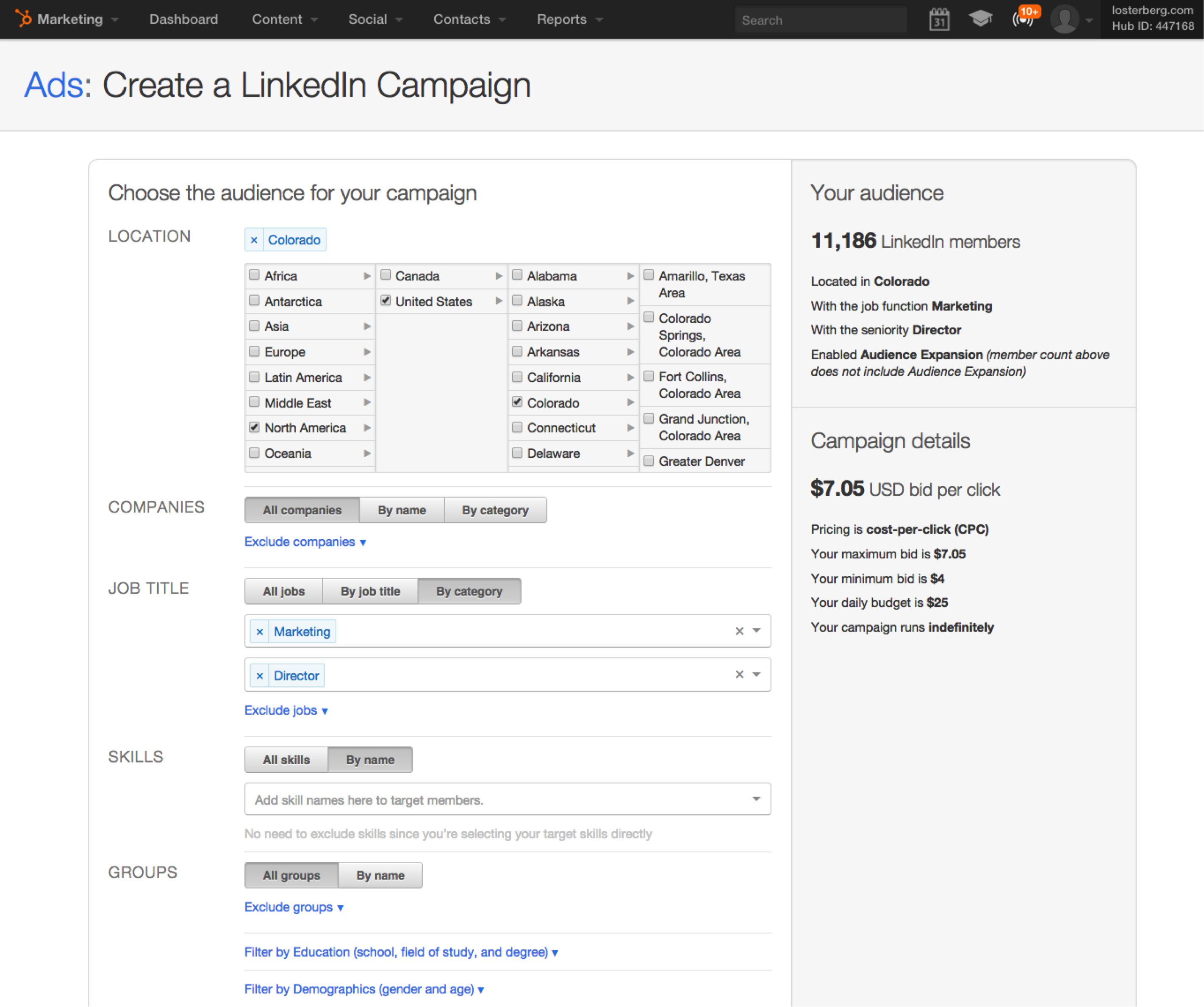Image resolution: width=1204 pixels, height=1007 pixels.
Task: Uncheck the United States checkbox
Action: point(386,300)
